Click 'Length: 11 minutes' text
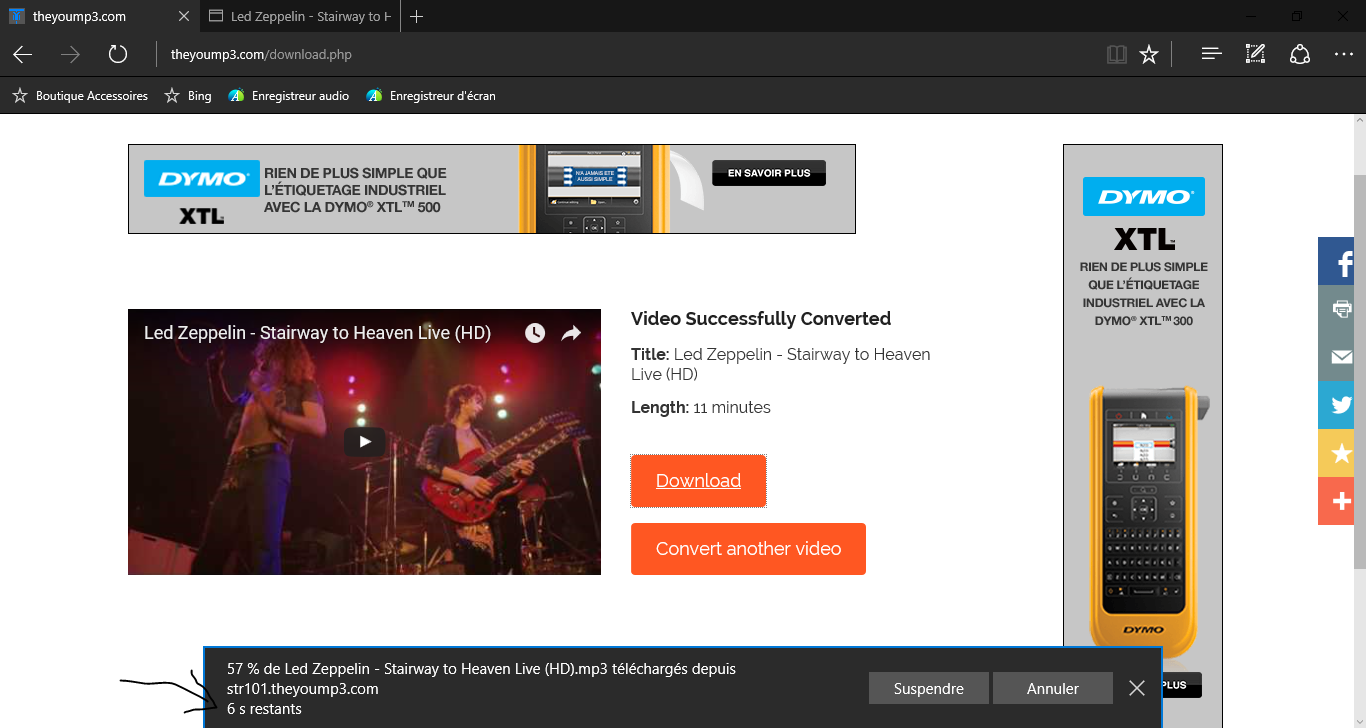1366x728 pixels. pos(701,408)
